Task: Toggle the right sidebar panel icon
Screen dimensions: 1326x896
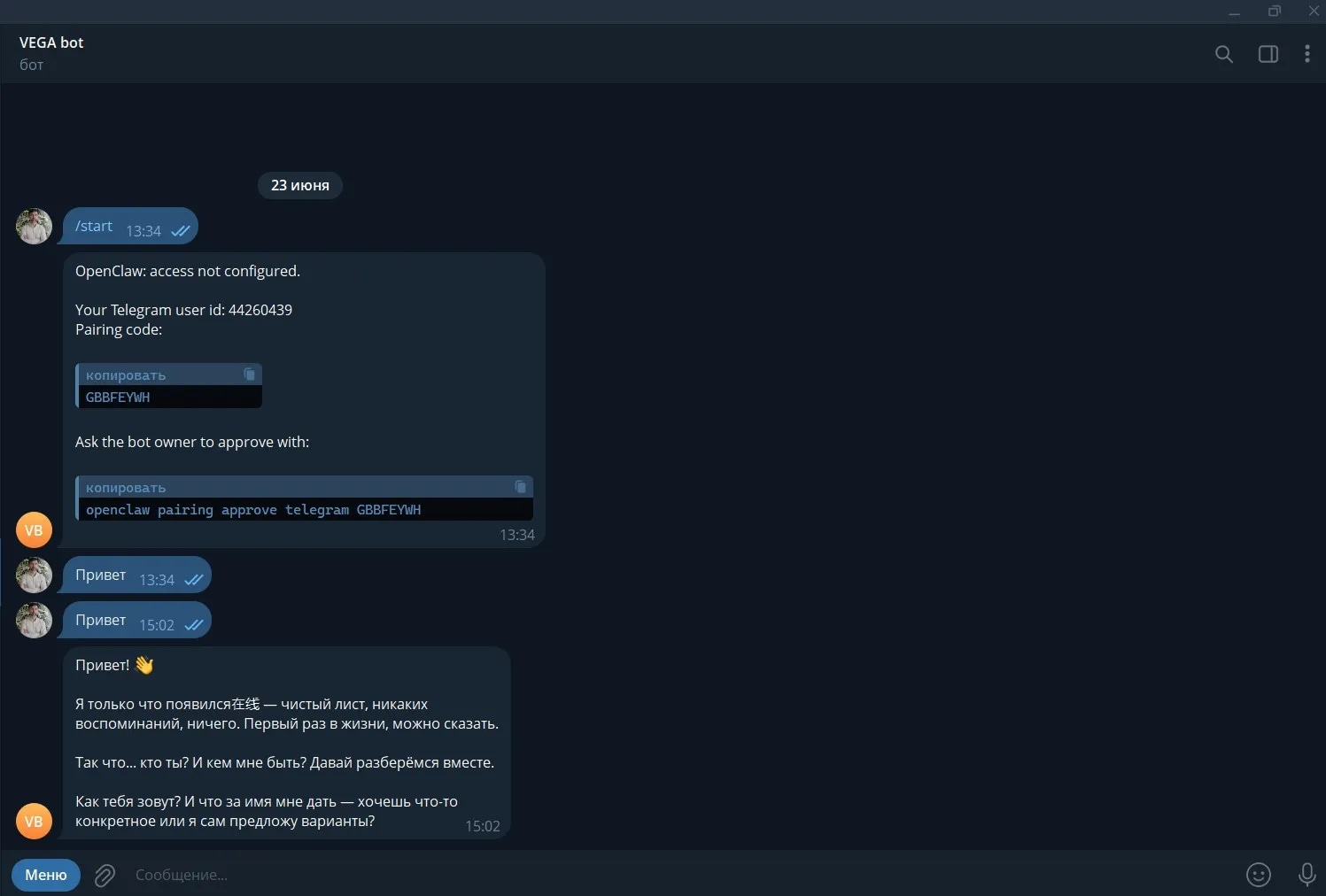Action: (x=1268, y=54)
